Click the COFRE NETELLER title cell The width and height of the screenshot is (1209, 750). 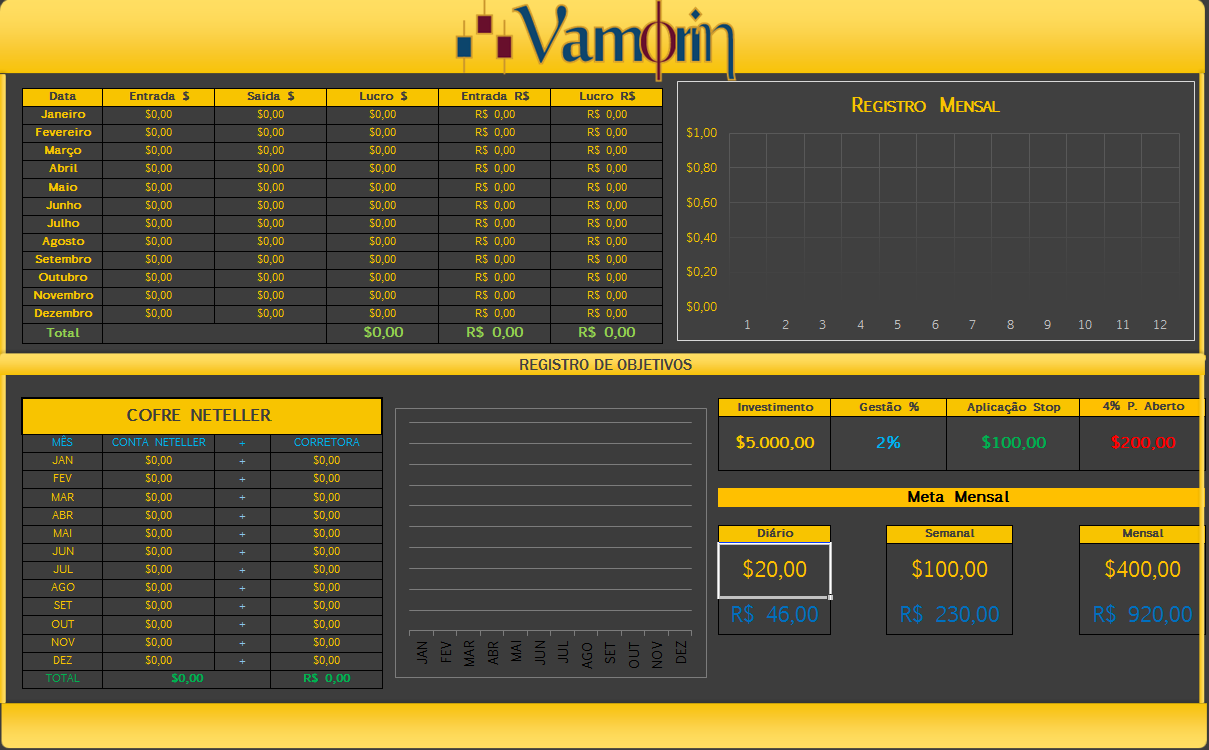(x=202, y=415)
